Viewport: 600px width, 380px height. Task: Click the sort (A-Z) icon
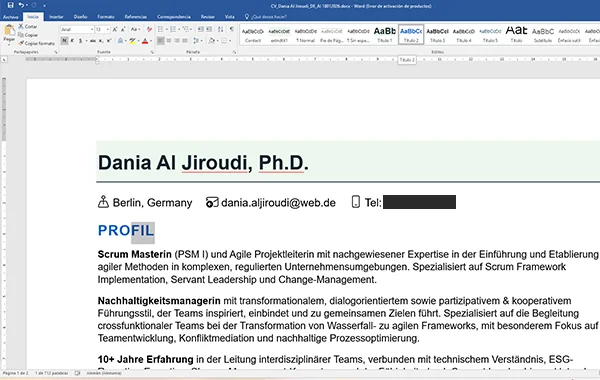point(220,29)
